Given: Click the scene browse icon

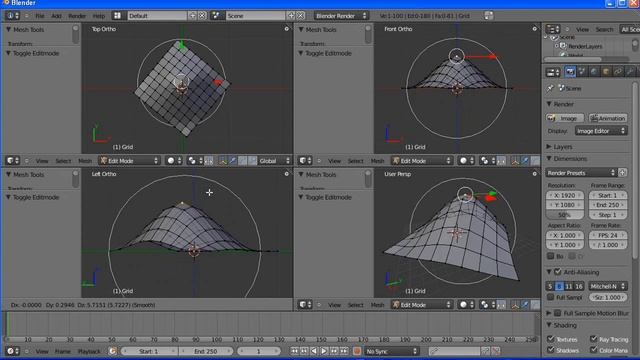Looking at the screenshot, I should pos(216,16).
